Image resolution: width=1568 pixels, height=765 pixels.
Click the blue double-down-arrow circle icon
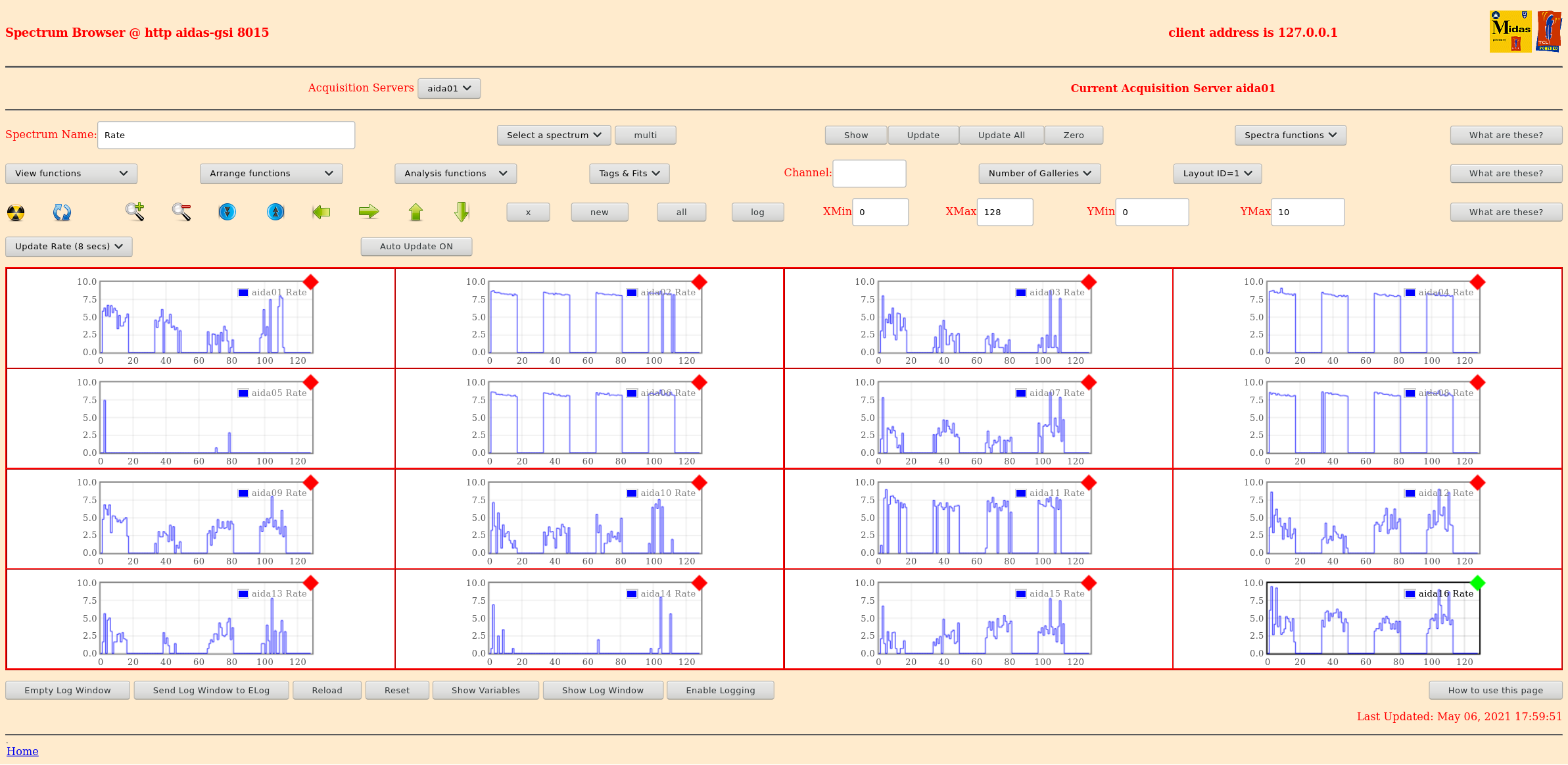(x=227, y=212)
